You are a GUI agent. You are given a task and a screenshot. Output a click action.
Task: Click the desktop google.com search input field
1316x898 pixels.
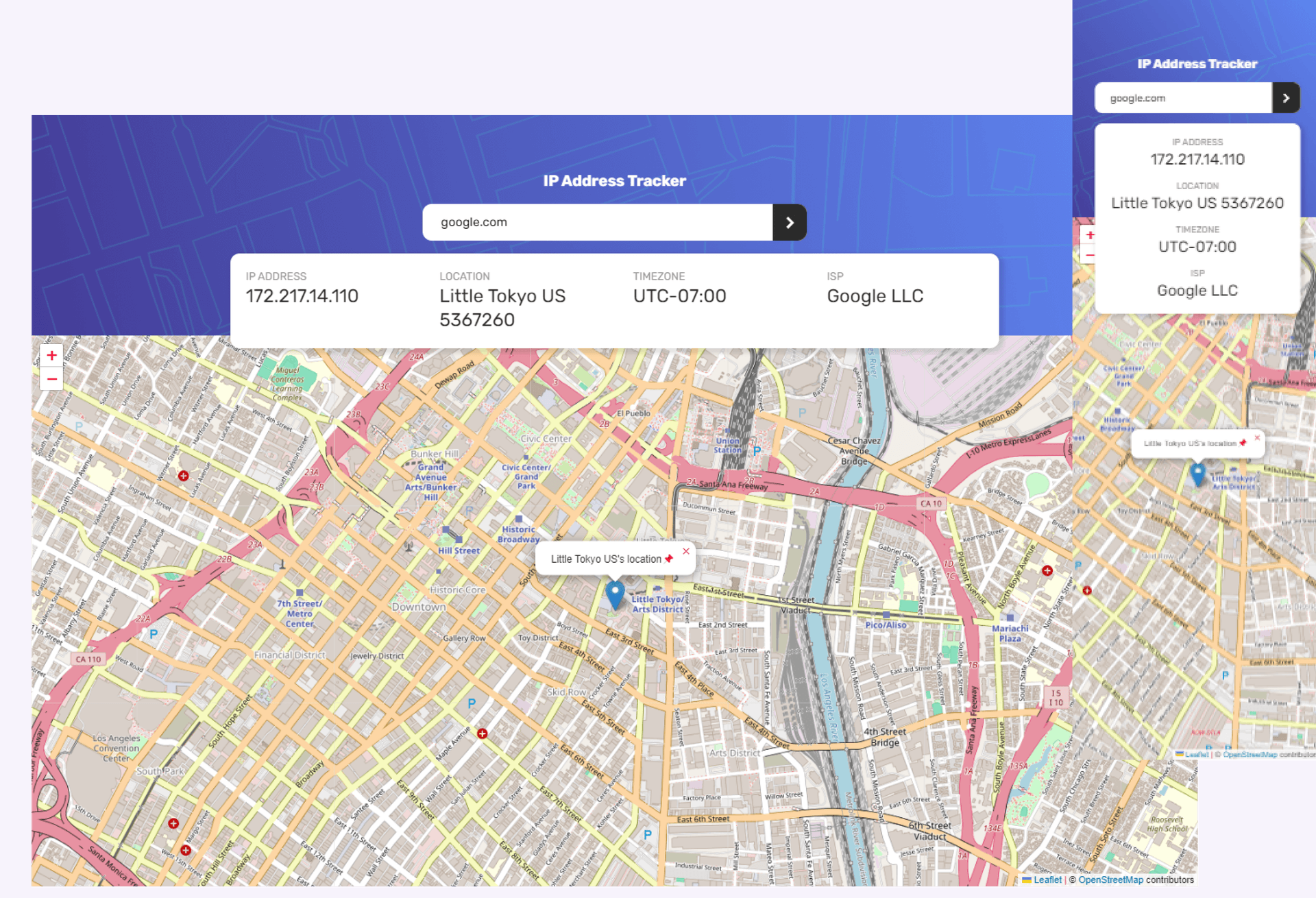pos(598,222)
